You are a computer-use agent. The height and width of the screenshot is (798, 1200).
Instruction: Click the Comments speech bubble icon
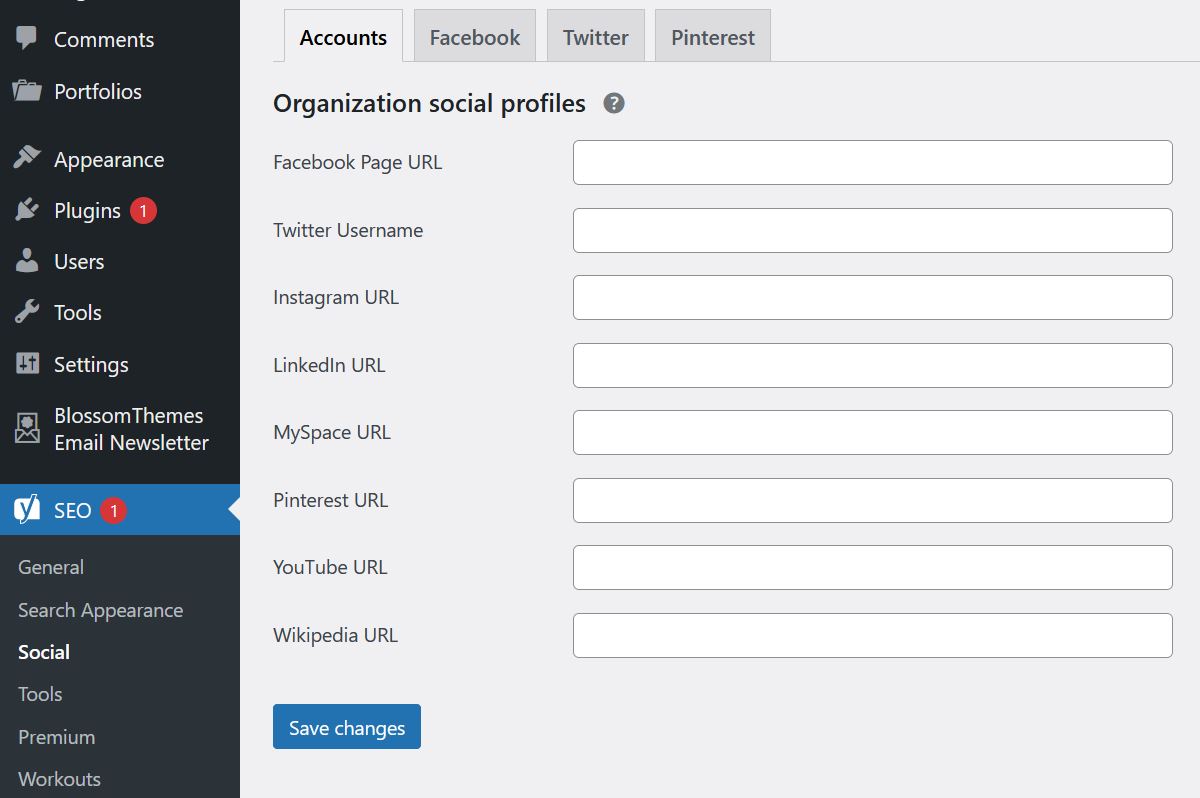(x=27, y=39)
